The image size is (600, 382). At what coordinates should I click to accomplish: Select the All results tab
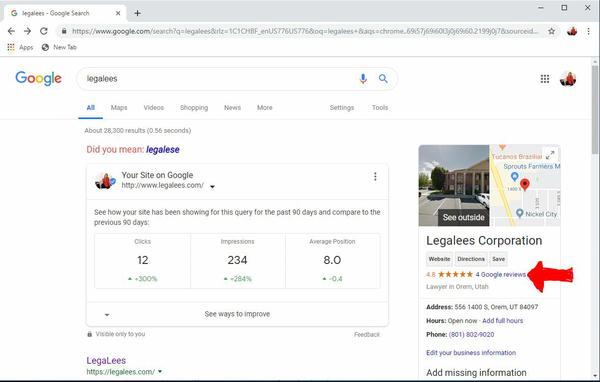click(x=90, y=108)
